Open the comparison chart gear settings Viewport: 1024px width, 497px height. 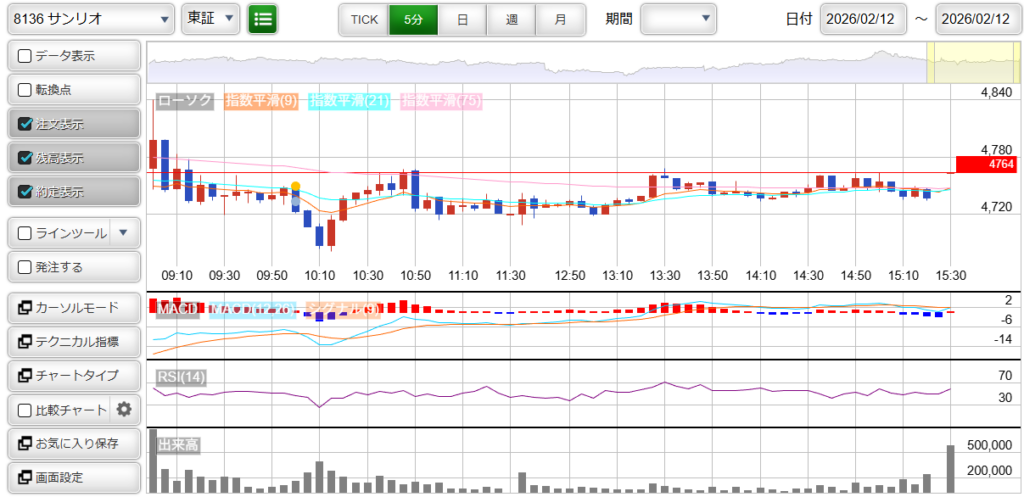coord(124,409)
